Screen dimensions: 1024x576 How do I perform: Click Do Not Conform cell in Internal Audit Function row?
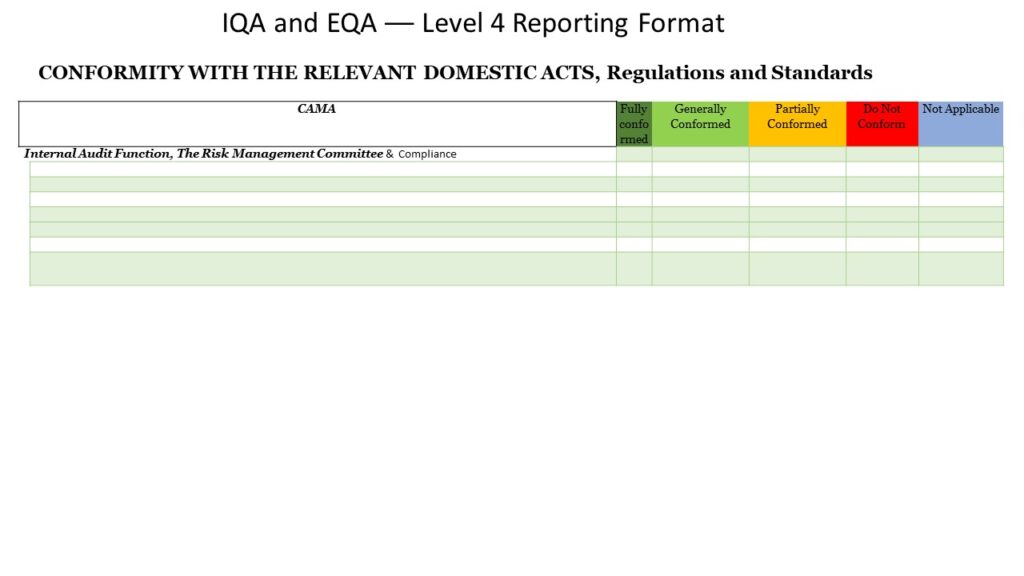882,154
